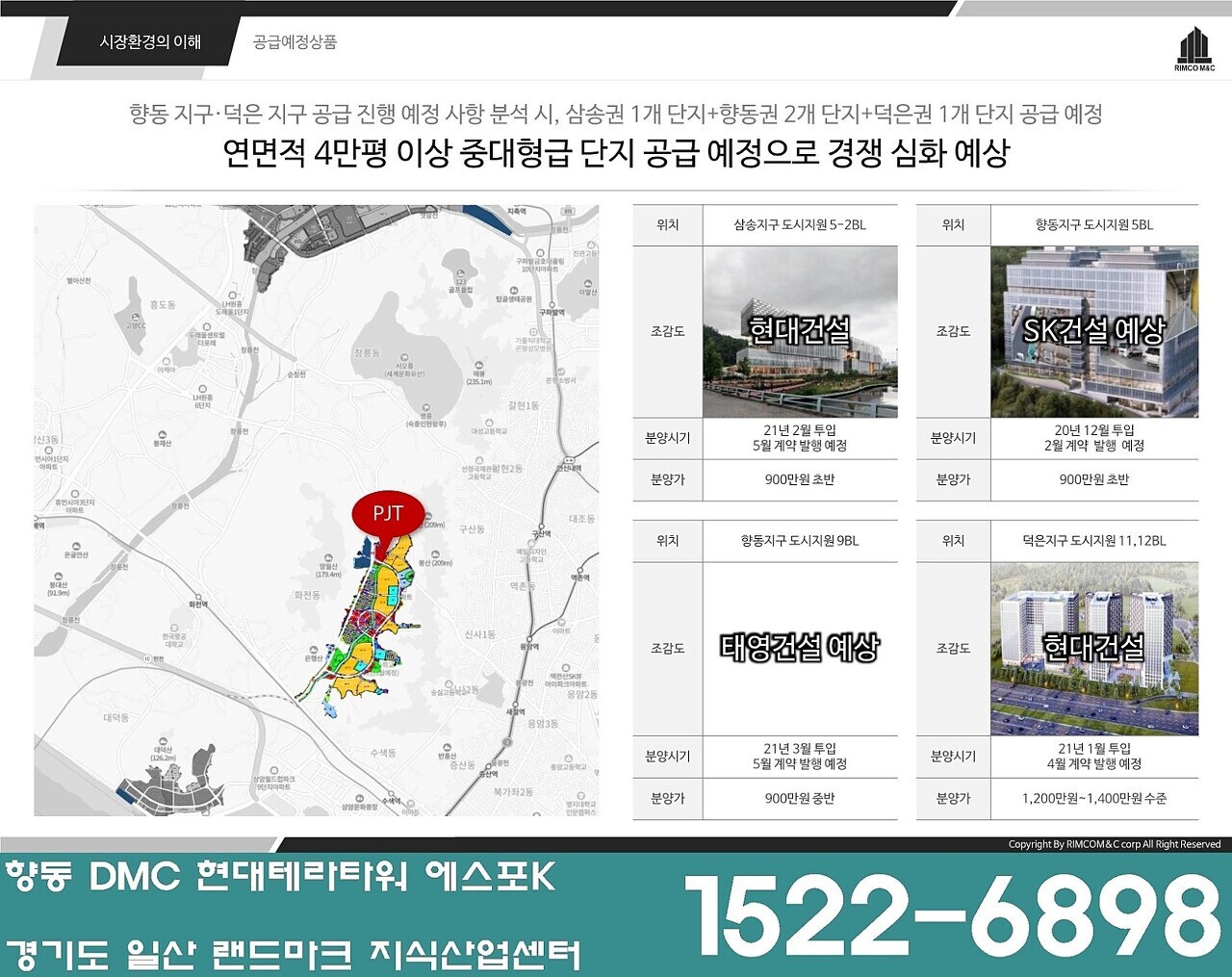
Task: Click the 향동 DMC 현대테라타워 에스포K banner title
Action: pyautogui.click(x=281, y=877)
